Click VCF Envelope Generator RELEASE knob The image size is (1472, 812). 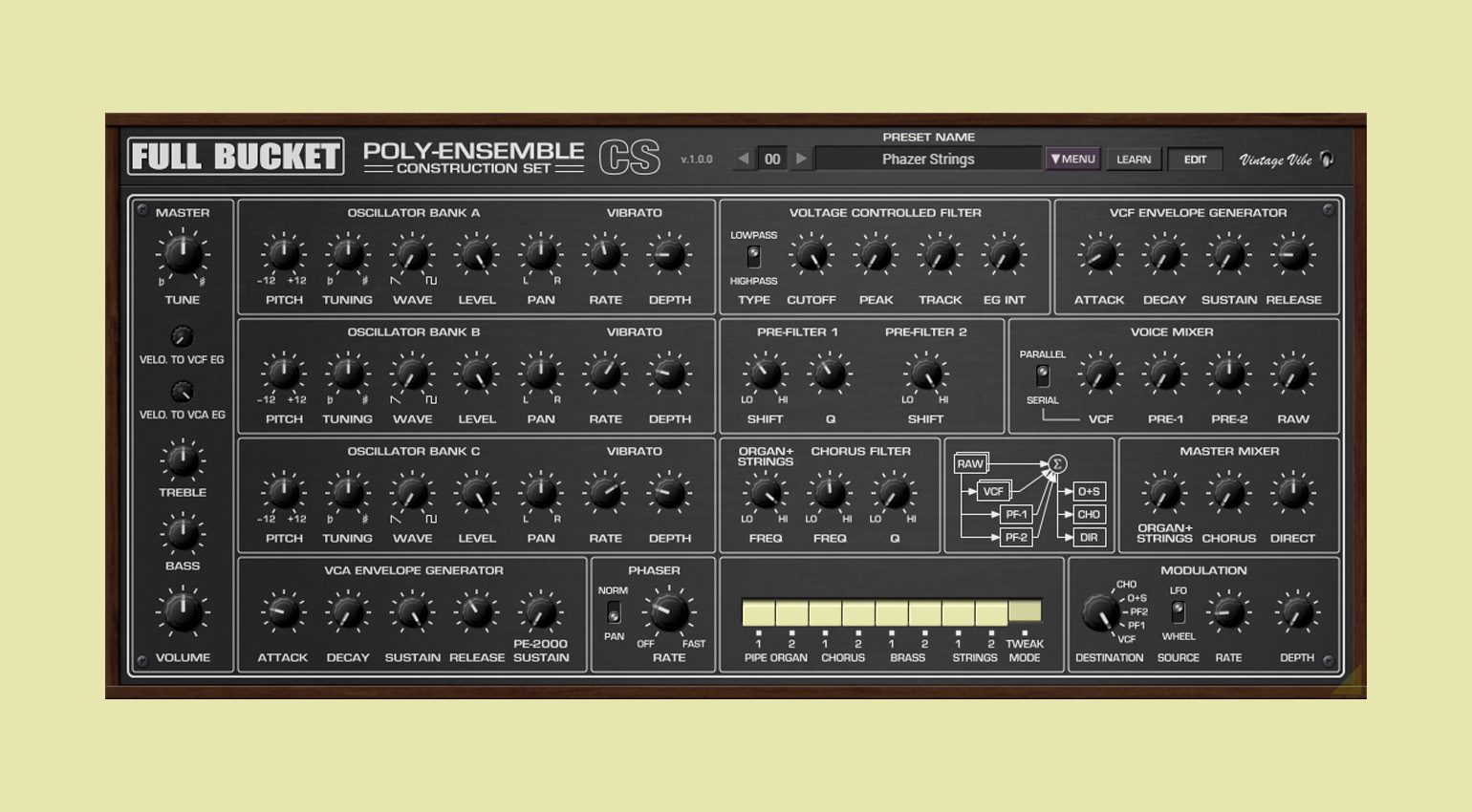coord(1292,255)
